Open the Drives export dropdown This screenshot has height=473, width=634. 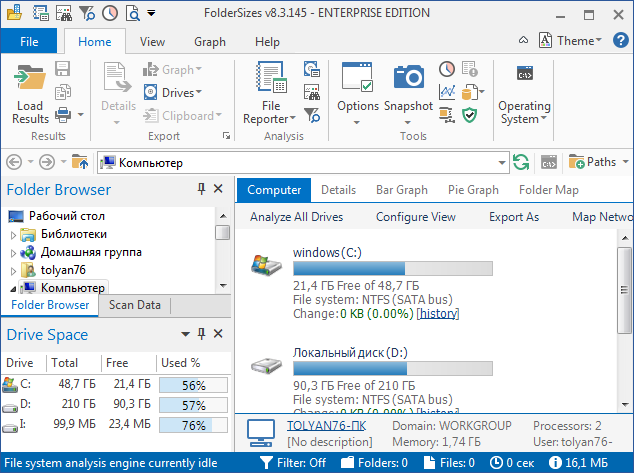[x=173, y=93]
